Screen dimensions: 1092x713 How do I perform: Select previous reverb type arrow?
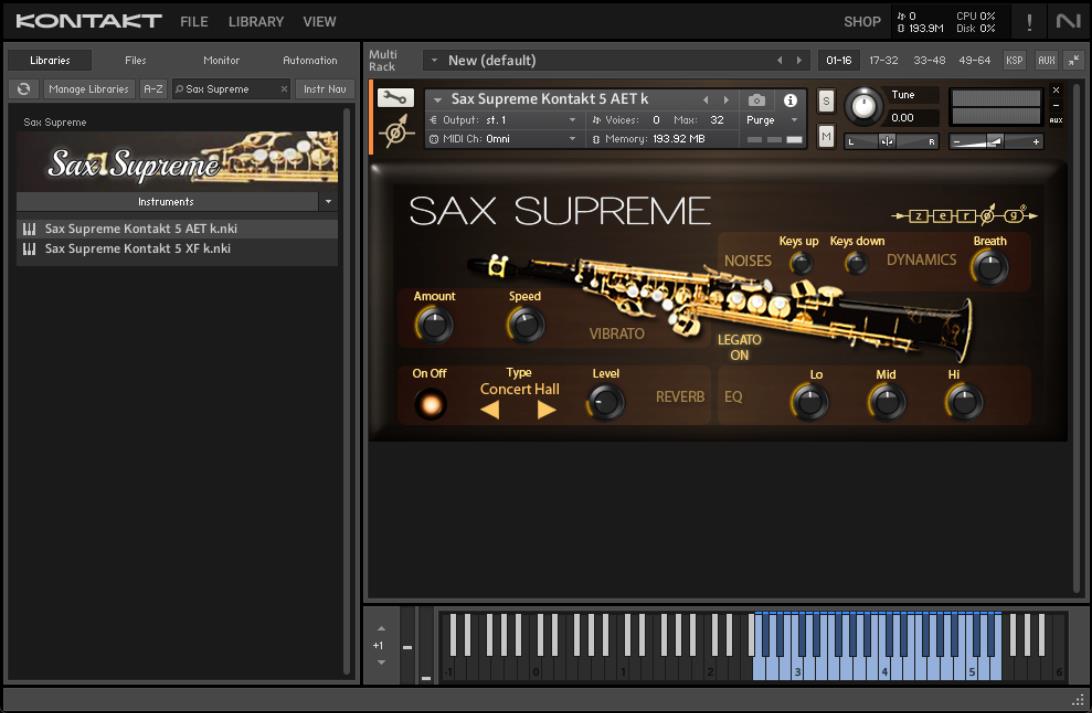pos(490,409)
